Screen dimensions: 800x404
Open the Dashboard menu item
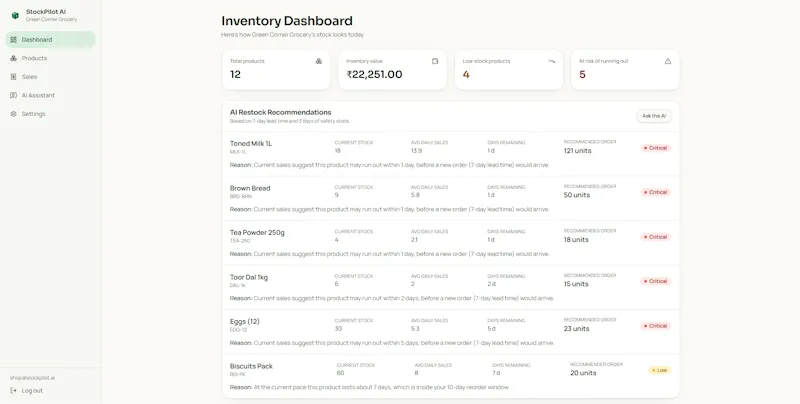[x=51, y=40]
